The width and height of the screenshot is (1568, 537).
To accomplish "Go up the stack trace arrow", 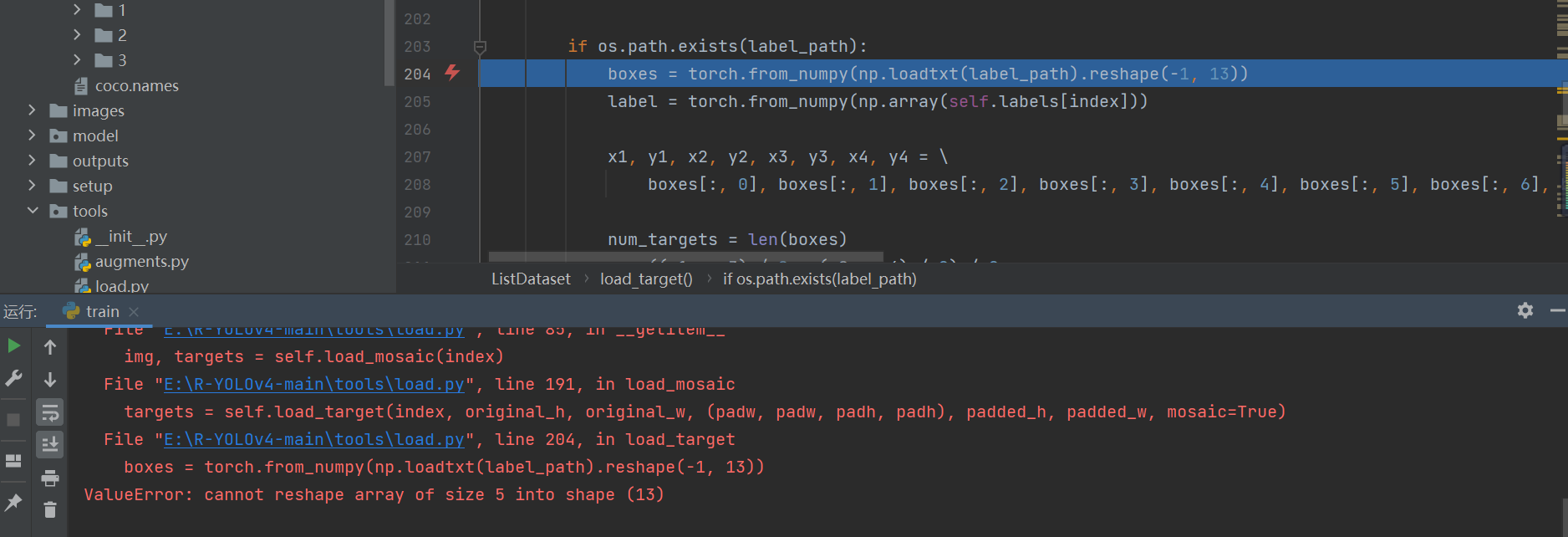I will pyautogui.click(x=50, y=346).
